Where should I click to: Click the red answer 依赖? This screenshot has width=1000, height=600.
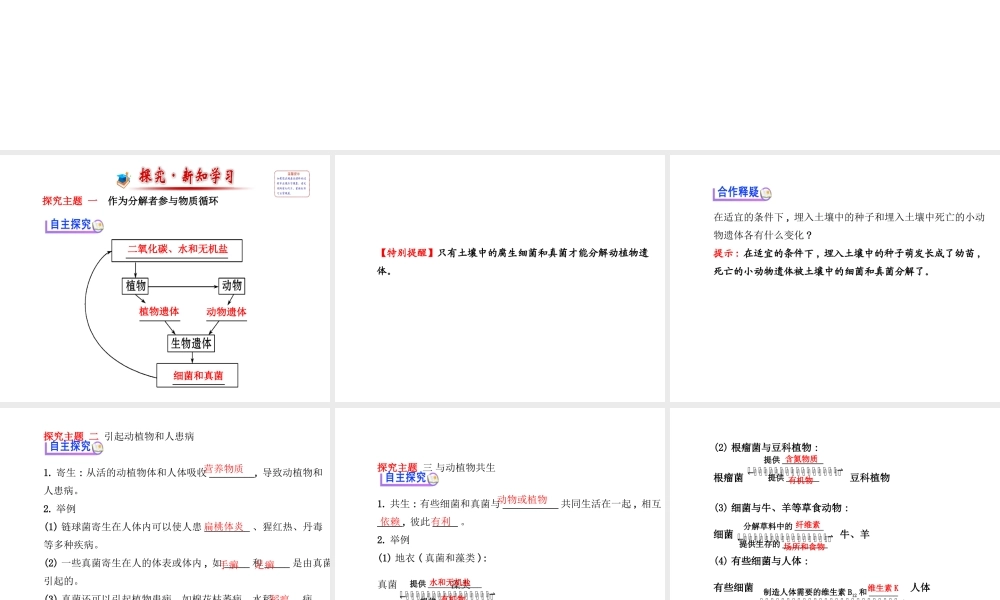[390, 522]
